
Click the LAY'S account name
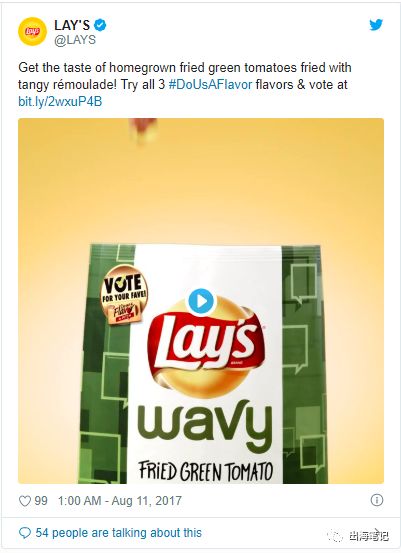[72, 25]
